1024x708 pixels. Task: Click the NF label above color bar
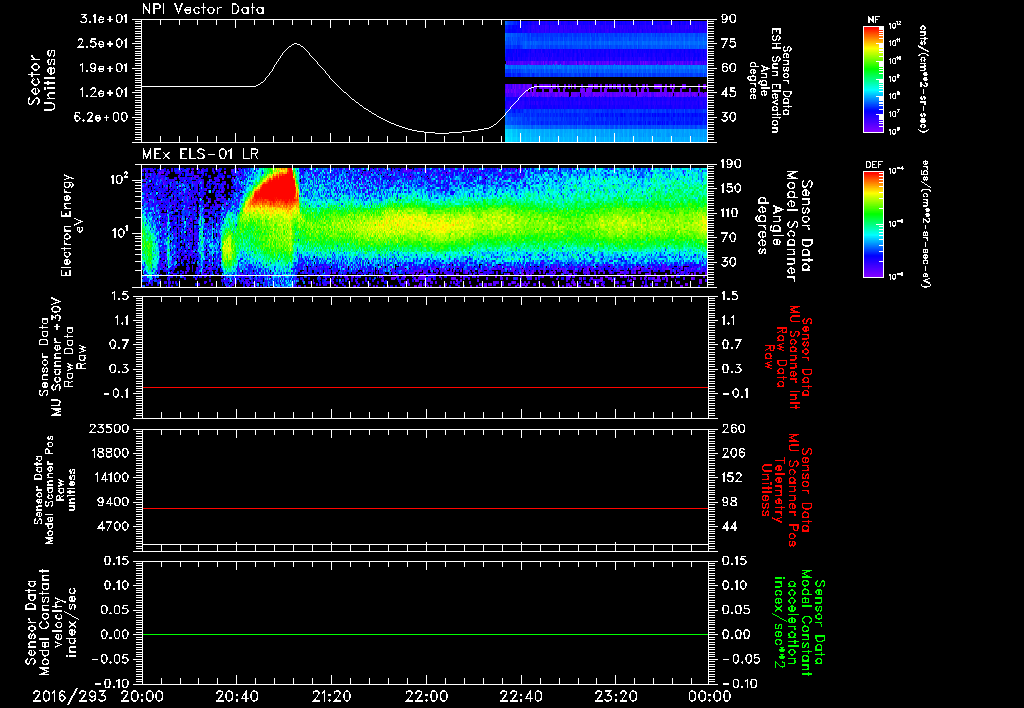pos(873,20)
